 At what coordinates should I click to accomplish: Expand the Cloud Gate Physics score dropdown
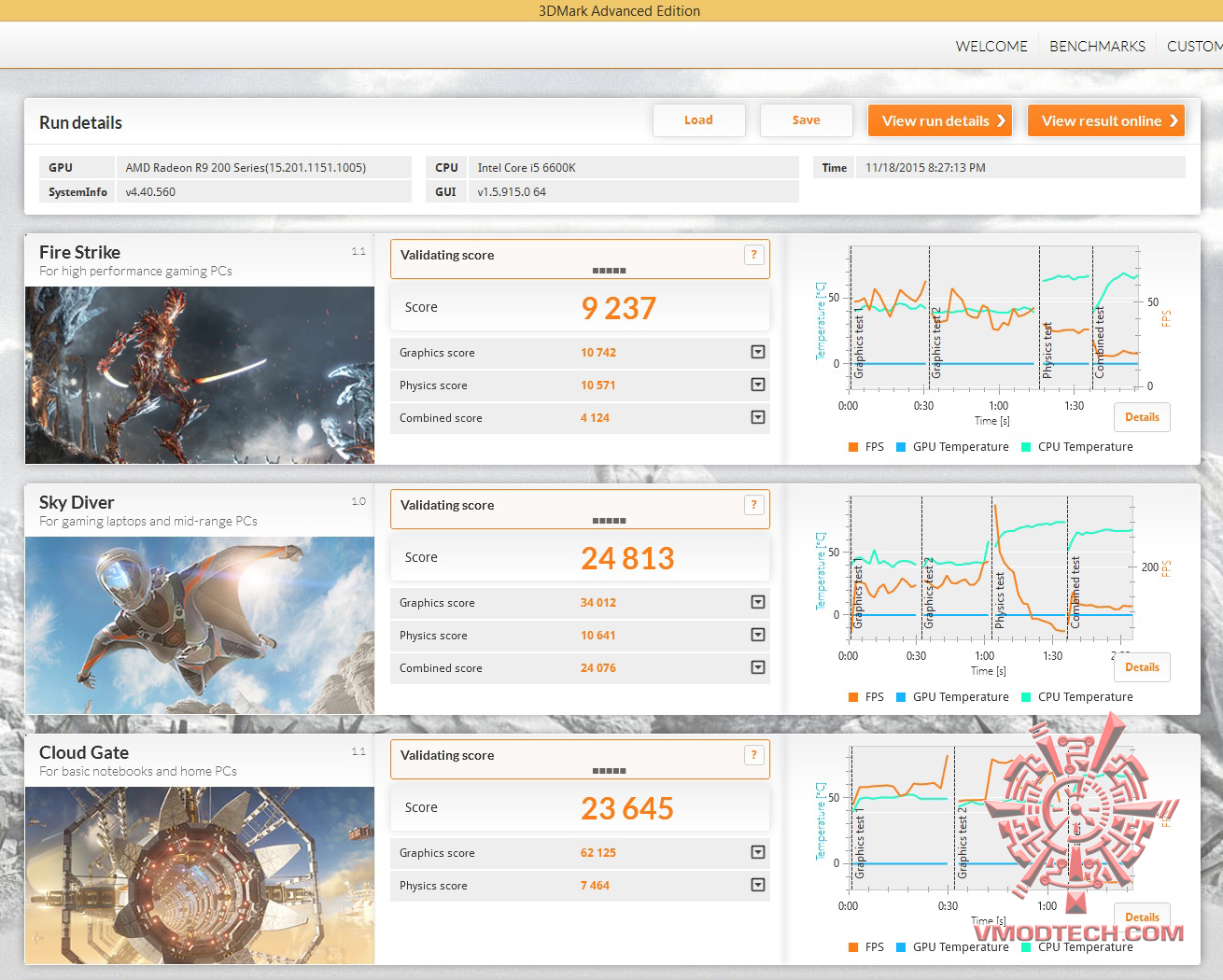coord(758,885)
